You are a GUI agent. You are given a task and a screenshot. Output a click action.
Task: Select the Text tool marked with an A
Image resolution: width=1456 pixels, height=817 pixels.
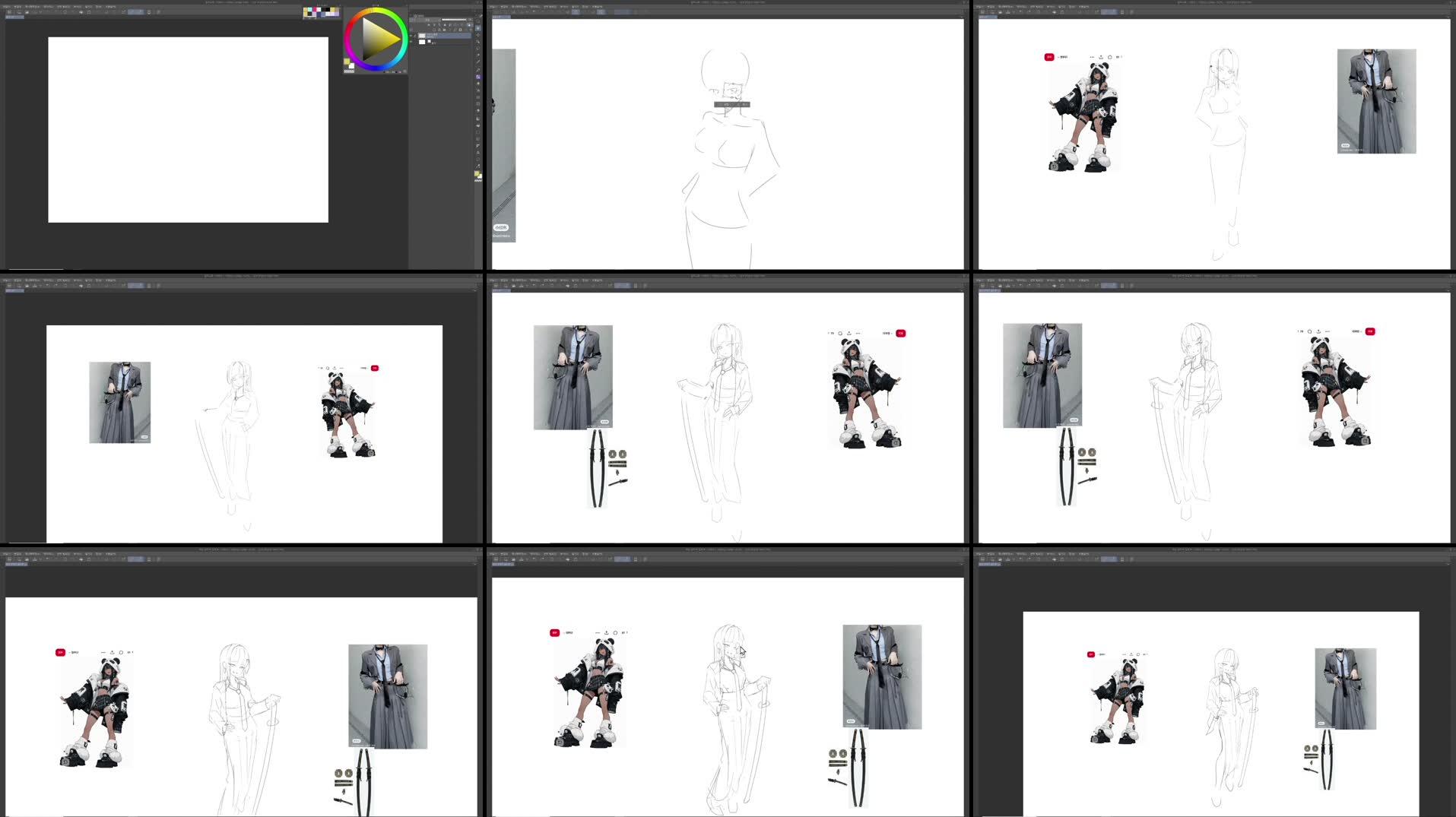pyautogui.click(x=477, y=152)
